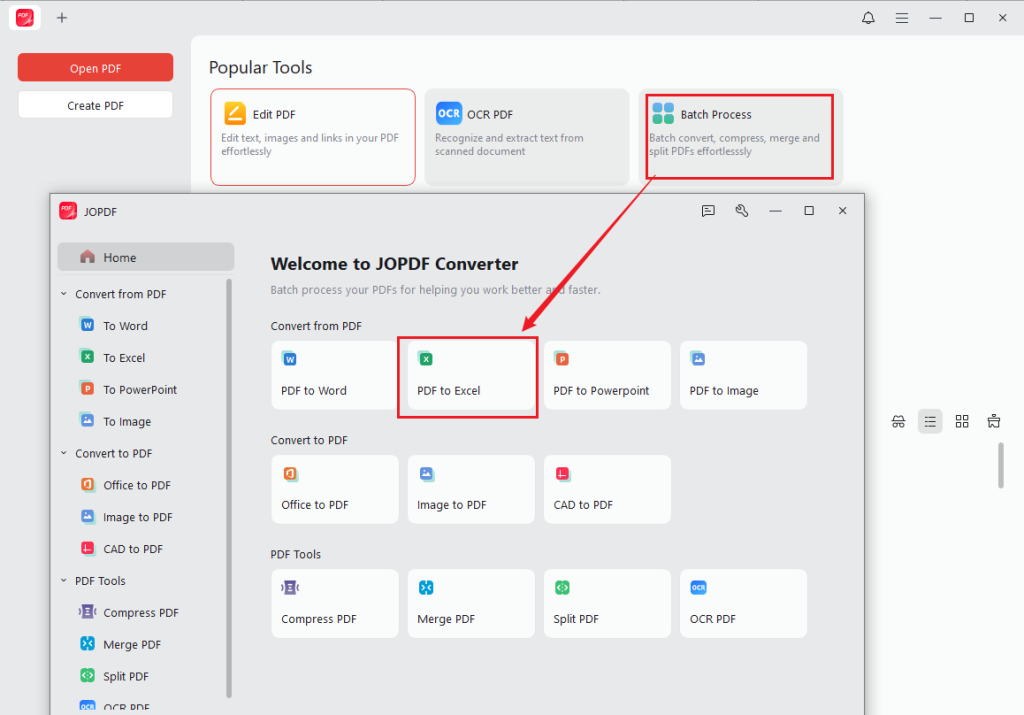Open the Batch Process tool card
This screenshot has width=1024, height=715.
(x=741, y=137)
